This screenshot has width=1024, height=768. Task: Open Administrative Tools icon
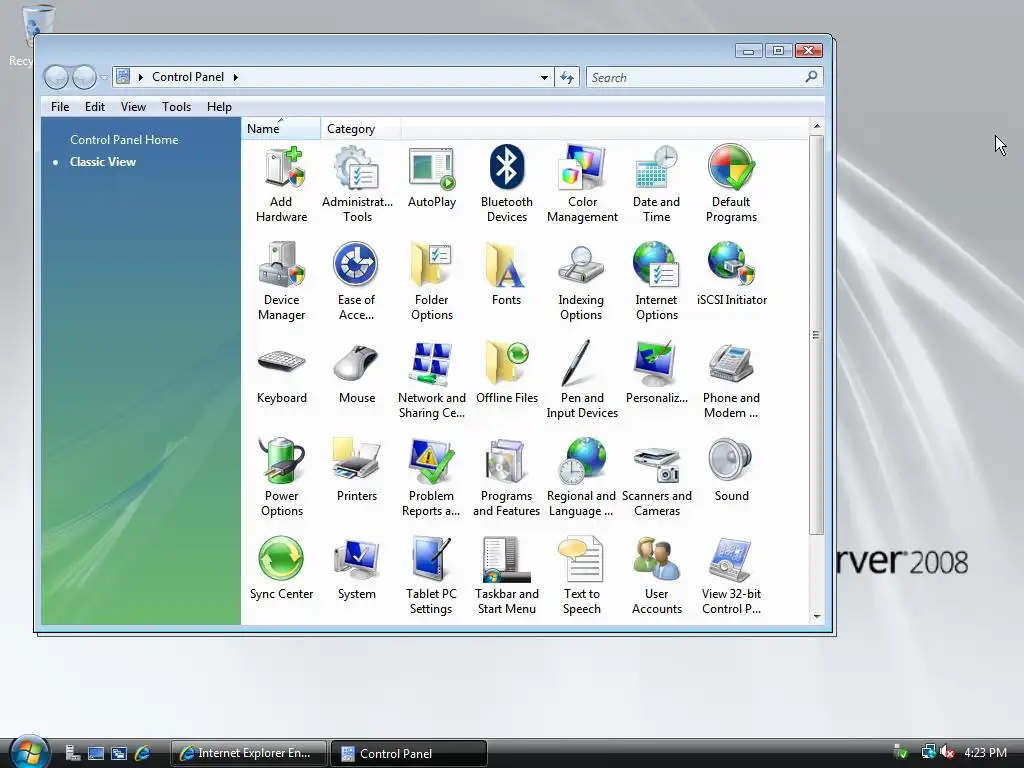[x=357, y=184]
